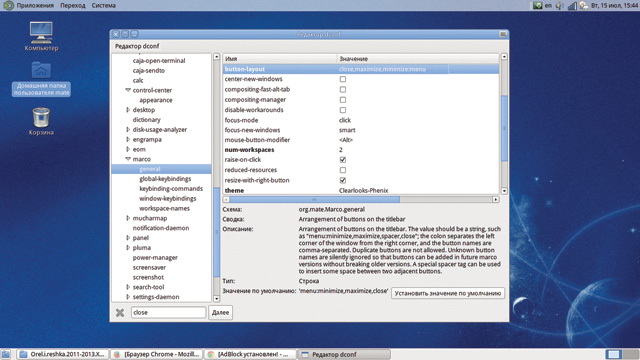This screenshot has height=360, width=640.
Task: Enable the reduced-resources checkbox
Action: click(343, 170)
